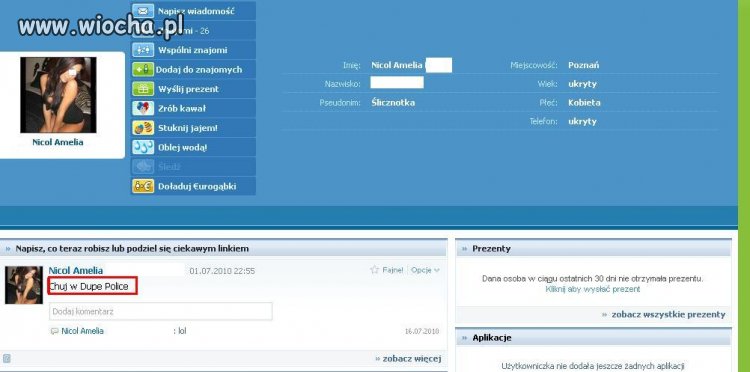
Task: Click the Poznań location value
Action: [x=584, y=65]
